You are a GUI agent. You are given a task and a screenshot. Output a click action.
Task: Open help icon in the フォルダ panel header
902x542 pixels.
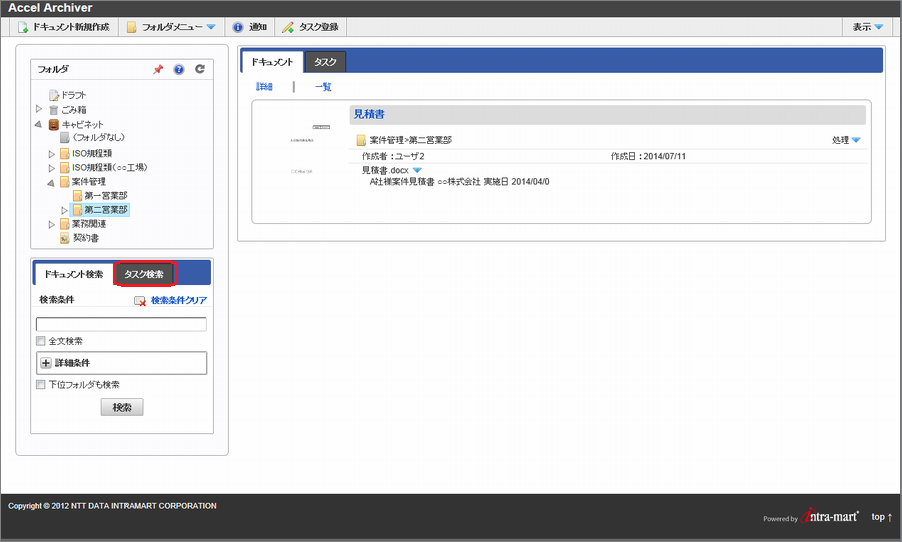pyautogui.click(x=179, y=70)
